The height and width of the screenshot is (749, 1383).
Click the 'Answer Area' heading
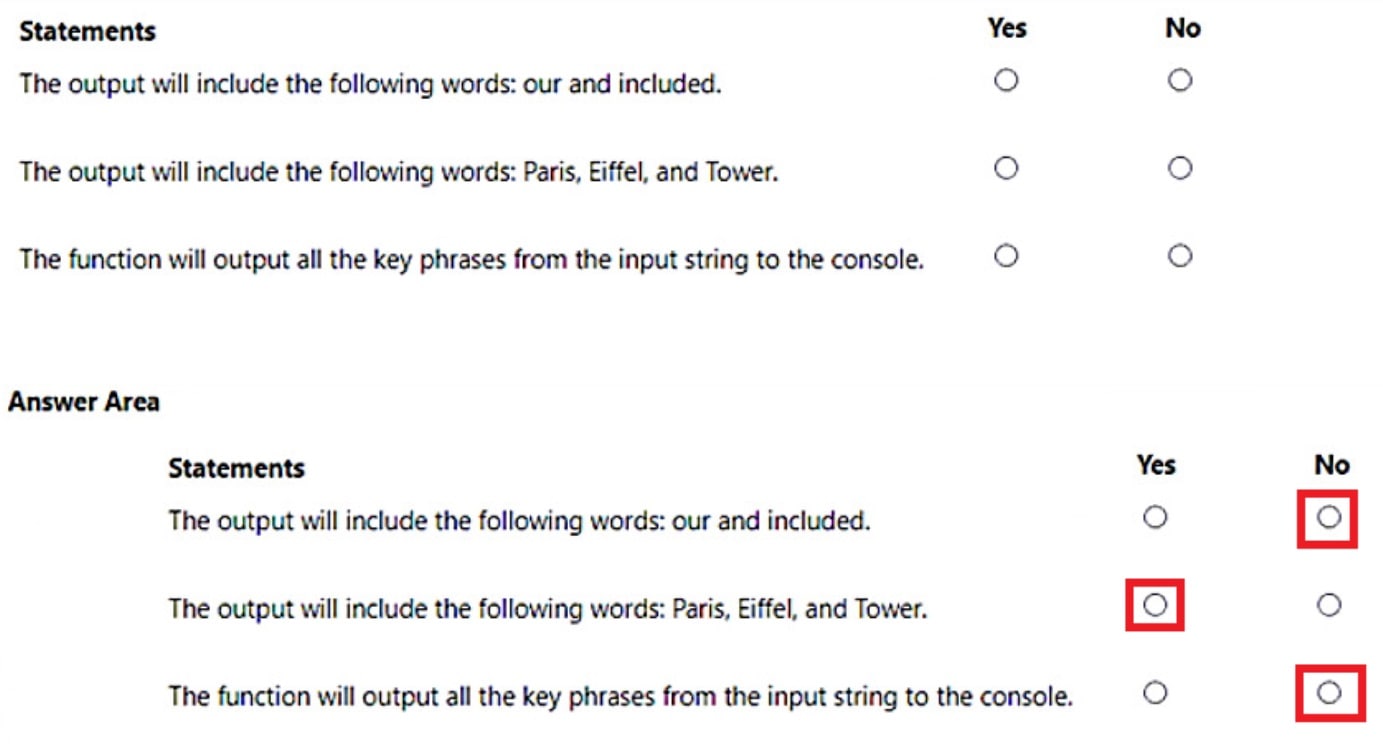(x=84, y=402)
